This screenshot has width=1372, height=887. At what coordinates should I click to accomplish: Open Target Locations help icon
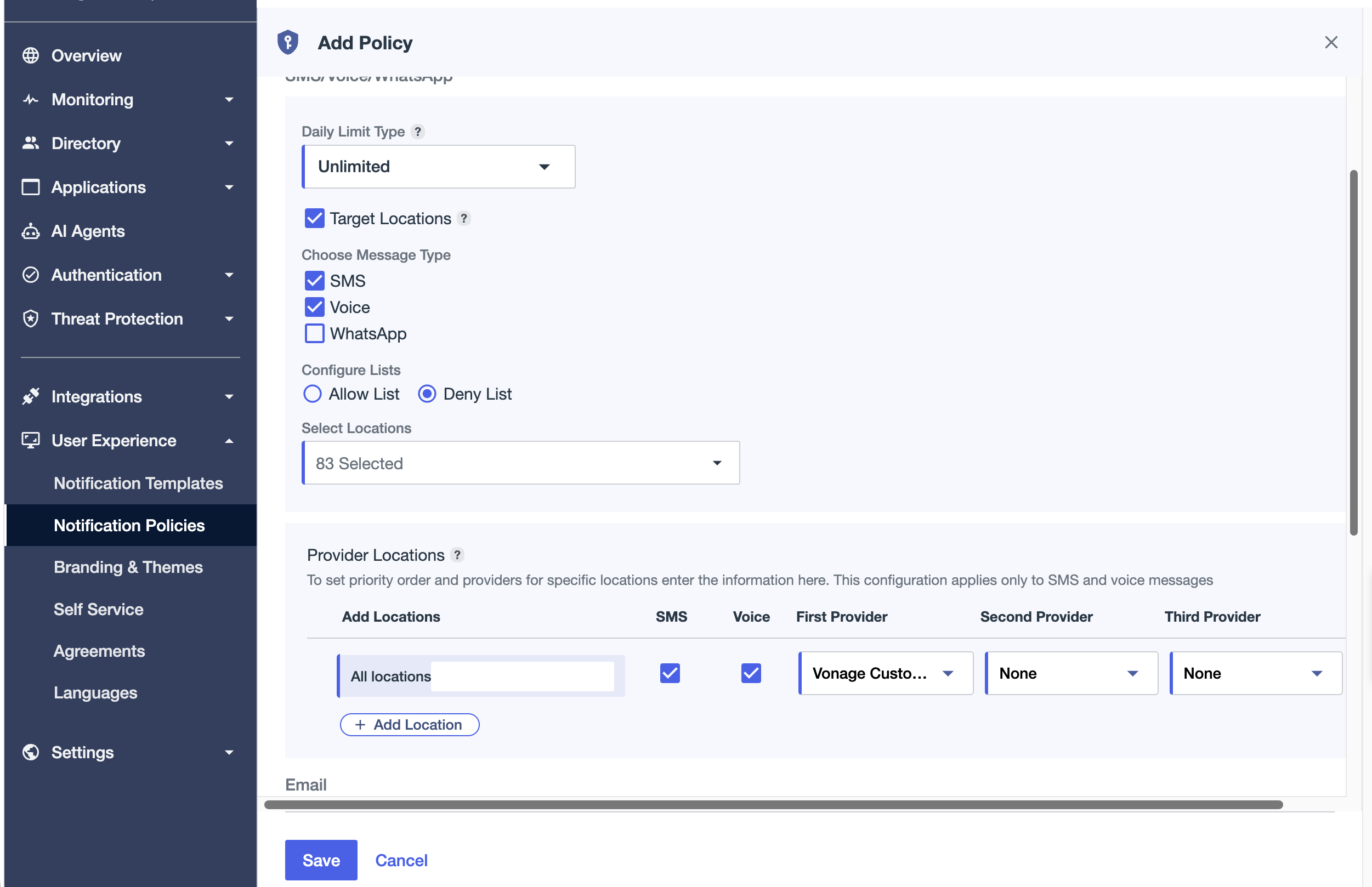coord(464,218)
